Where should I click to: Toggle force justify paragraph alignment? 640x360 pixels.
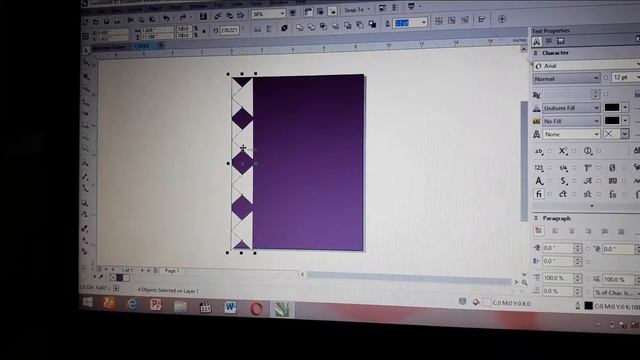pos(621,232)
